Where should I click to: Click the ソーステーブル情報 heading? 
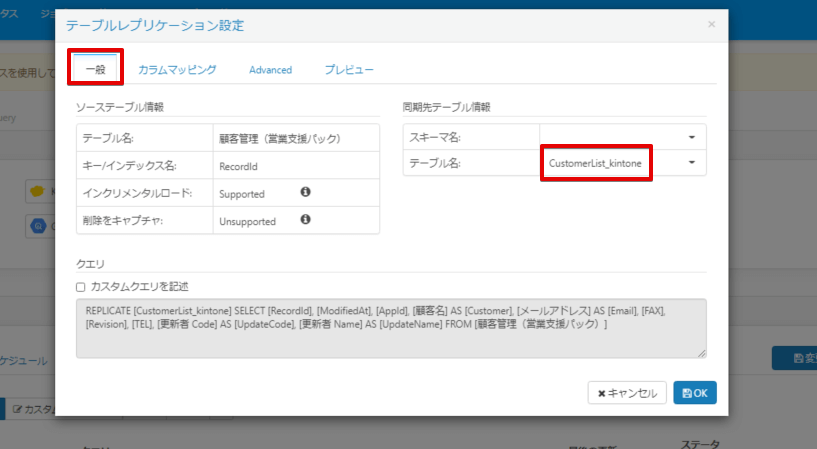click(x=120, y=107)
